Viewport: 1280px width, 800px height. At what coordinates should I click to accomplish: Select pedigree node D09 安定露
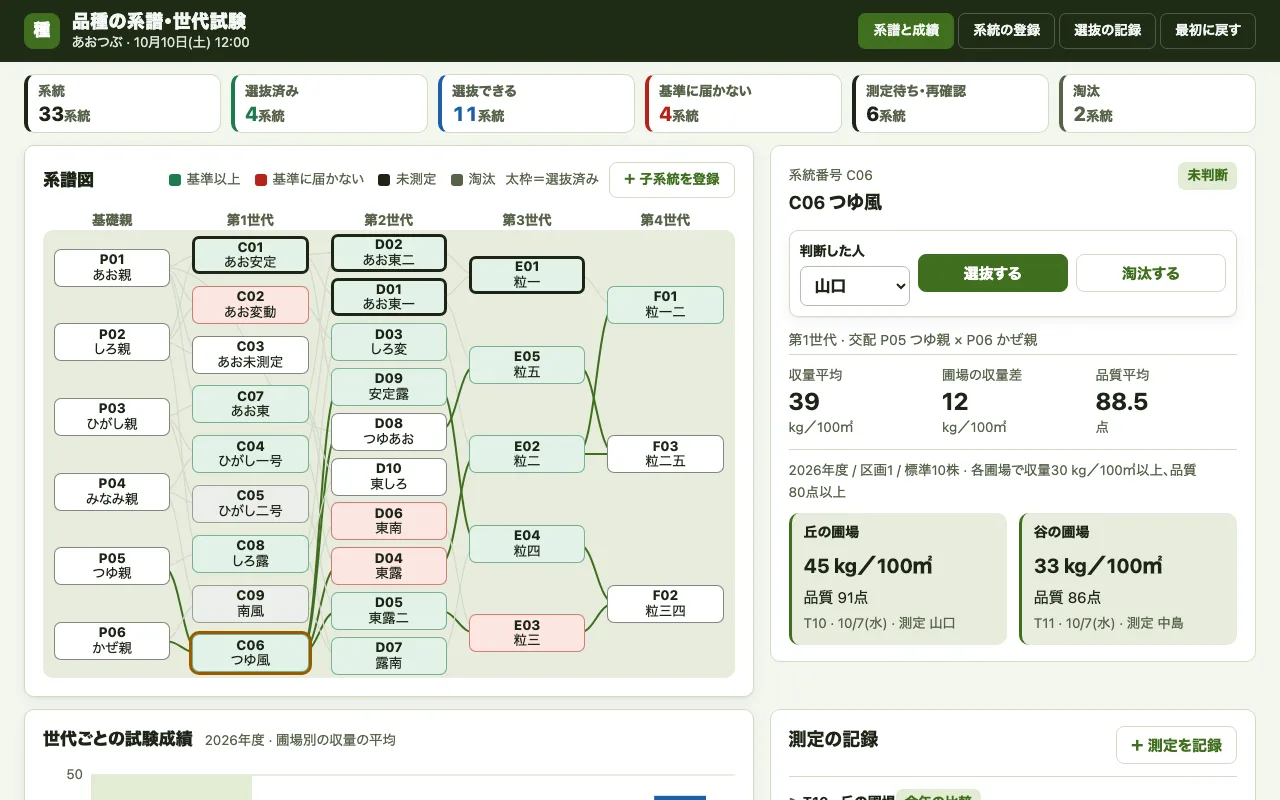[x=389, y=387]
